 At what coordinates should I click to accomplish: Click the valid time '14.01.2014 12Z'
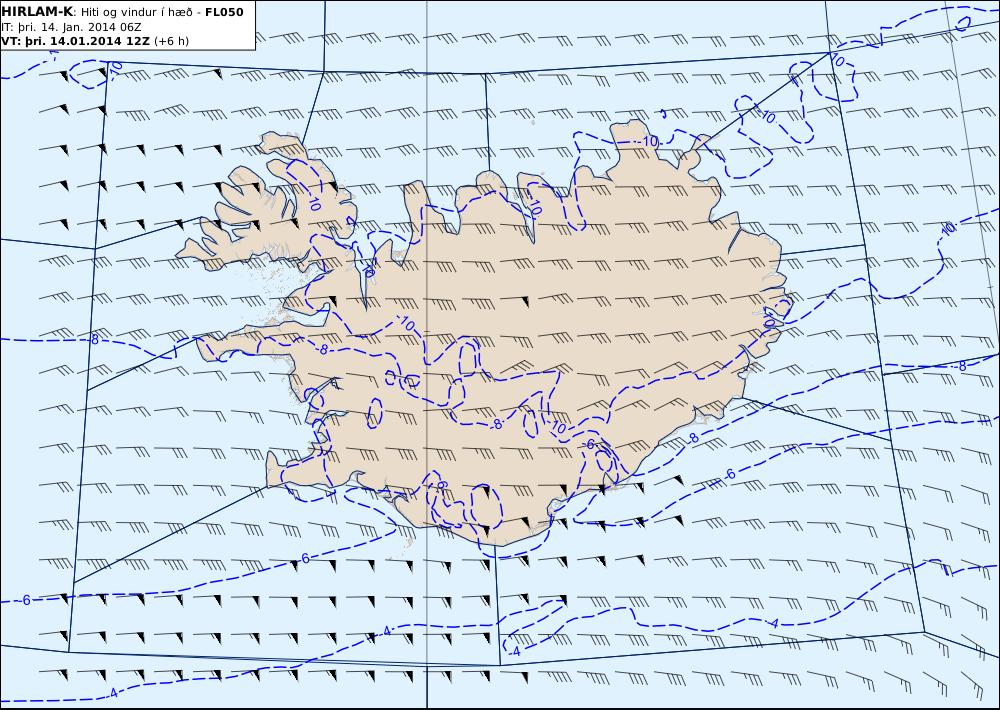99,41
